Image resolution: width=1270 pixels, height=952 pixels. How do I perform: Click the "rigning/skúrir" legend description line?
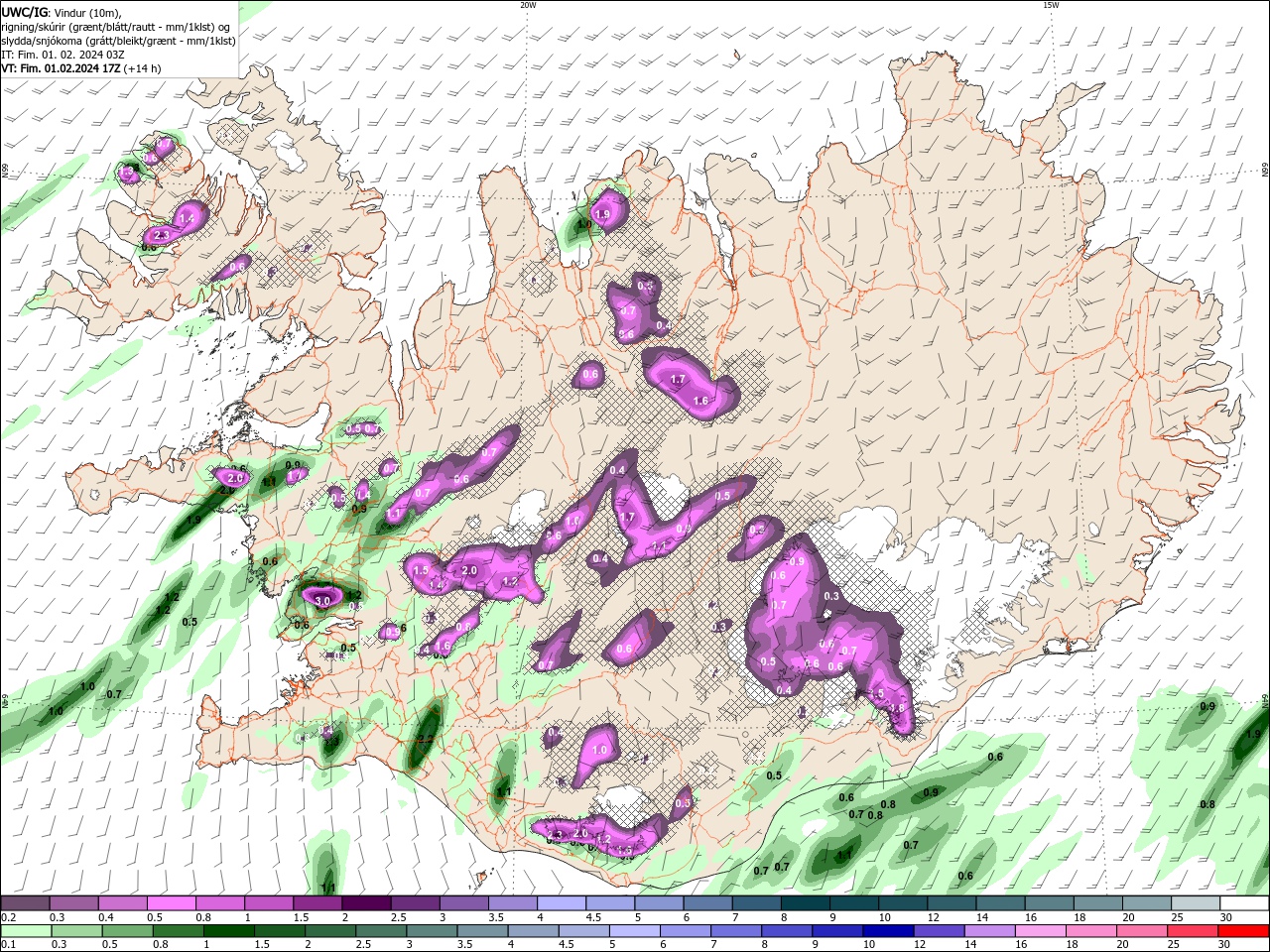coord(117,27)
